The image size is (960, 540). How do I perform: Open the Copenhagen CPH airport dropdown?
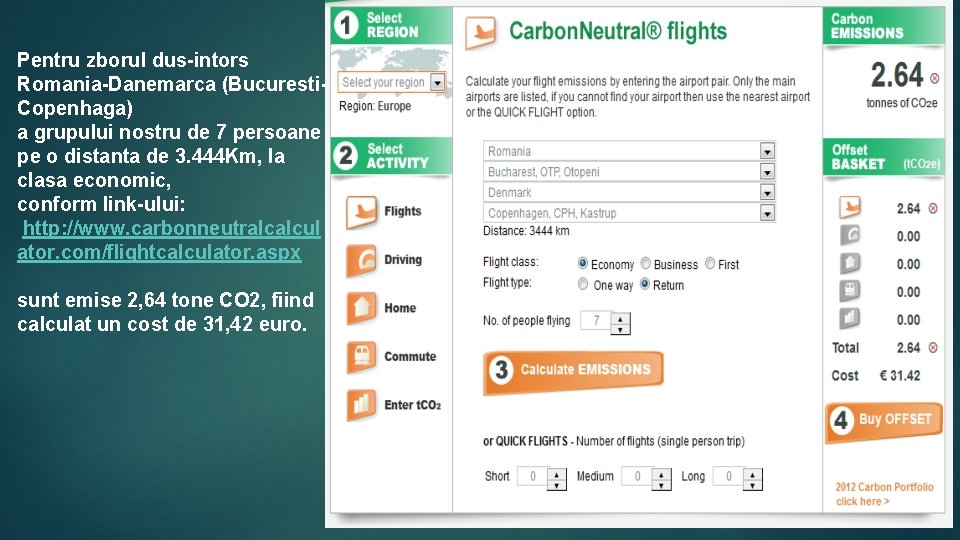click(x=767, y=213)
